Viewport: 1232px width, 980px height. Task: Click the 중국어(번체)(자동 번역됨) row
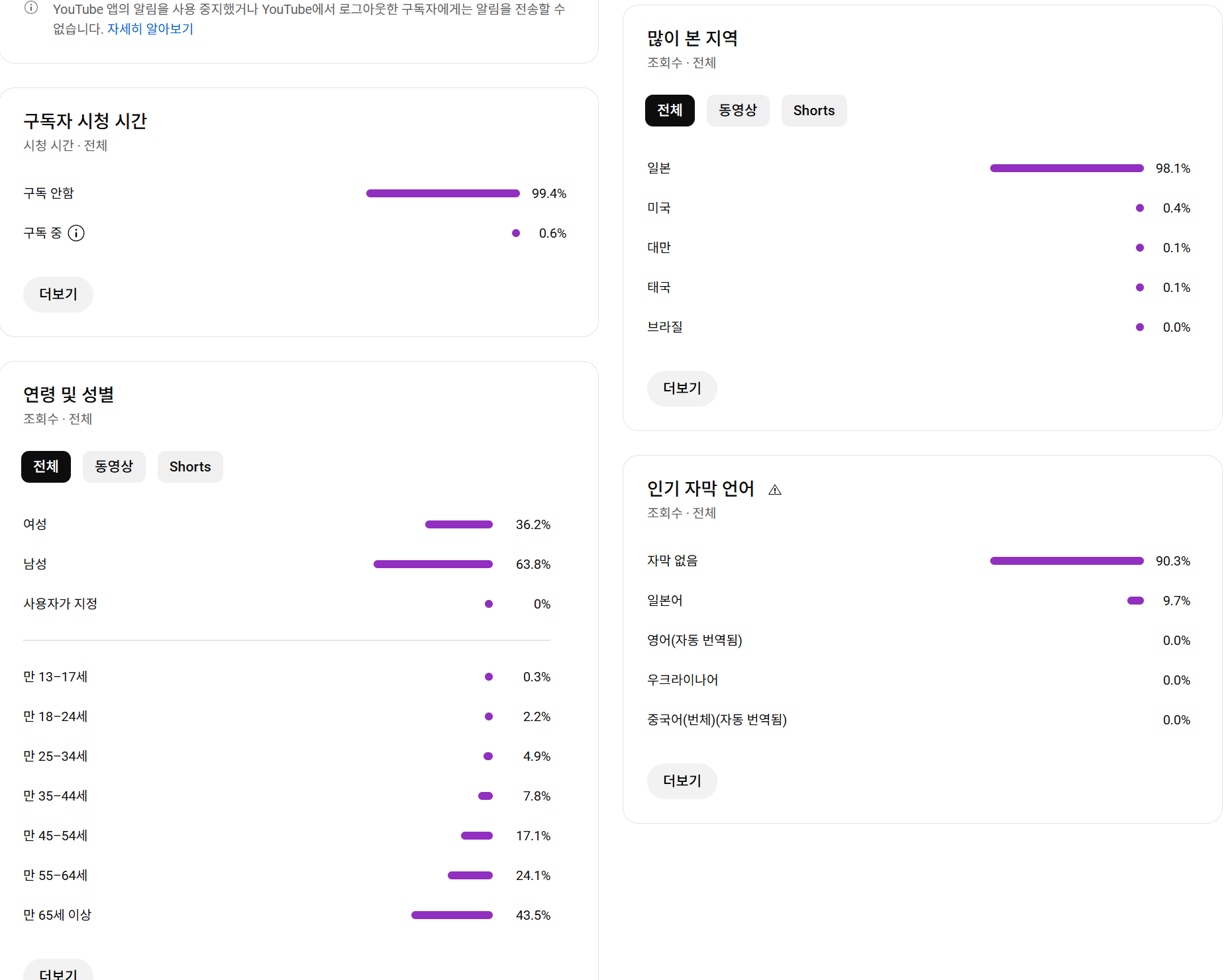tap(919, 720)
